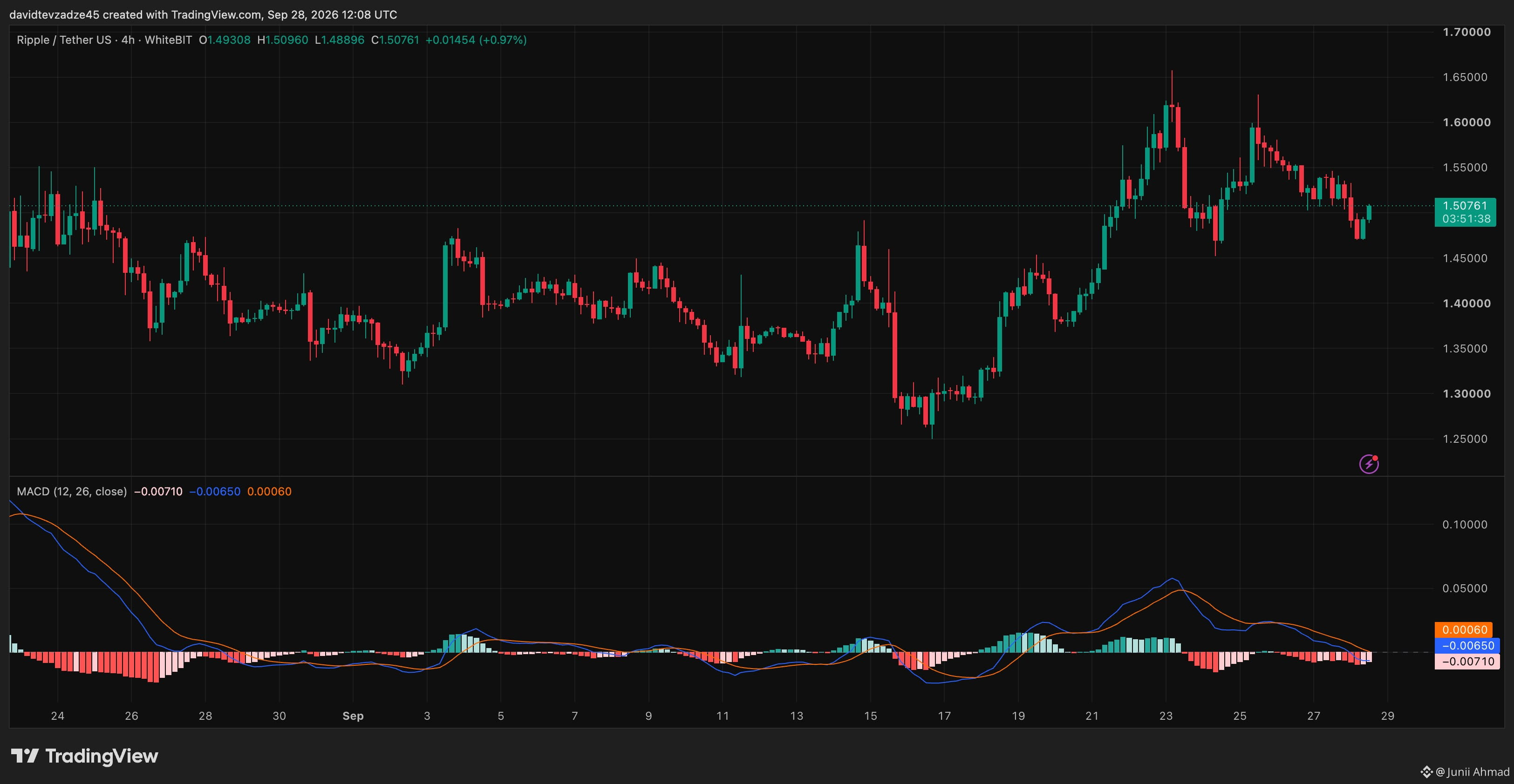Click the TradingView wordmark text
1514x784 pixels.
point(102,756)
